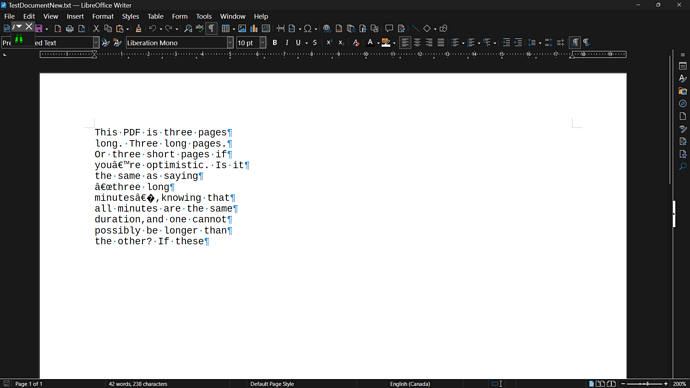Click English (Canada) language in status bar
The height and width of the screenshot is (388, 690).
coord(410,384)
